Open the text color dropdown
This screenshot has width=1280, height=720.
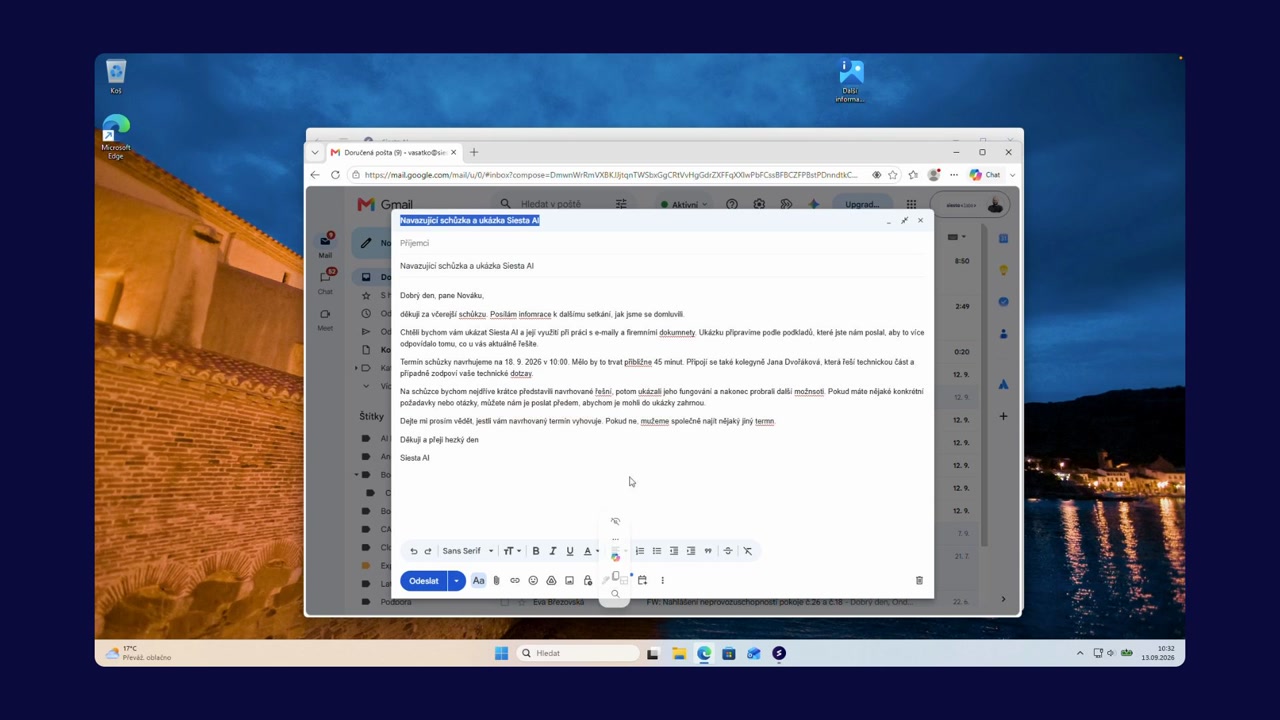(591, 551)
